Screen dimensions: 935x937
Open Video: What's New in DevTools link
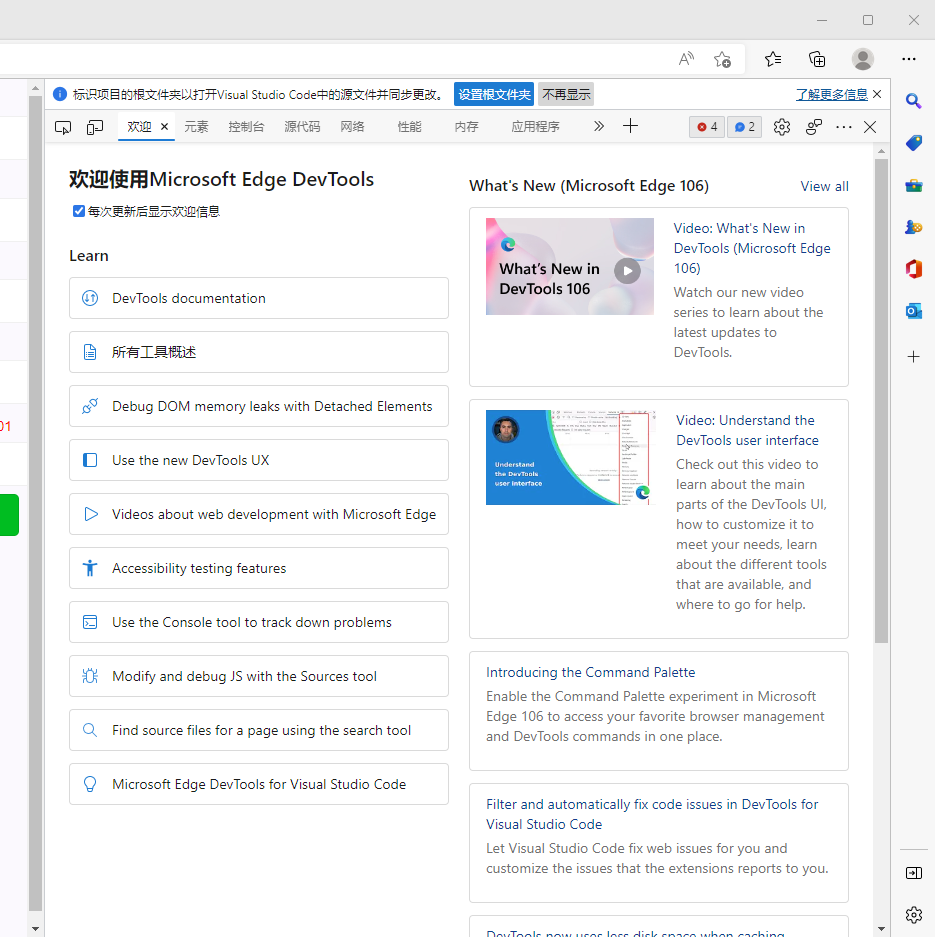click(752, 248)
